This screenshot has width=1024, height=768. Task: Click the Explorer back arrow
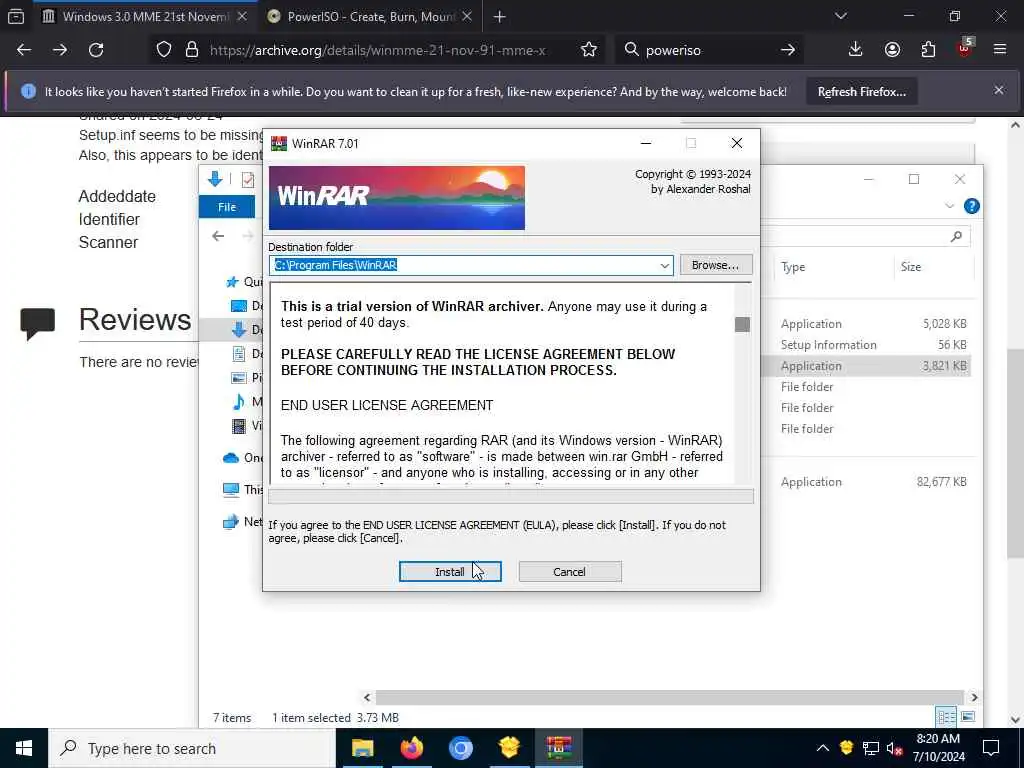pyautogui.click(x=218, y=236)
